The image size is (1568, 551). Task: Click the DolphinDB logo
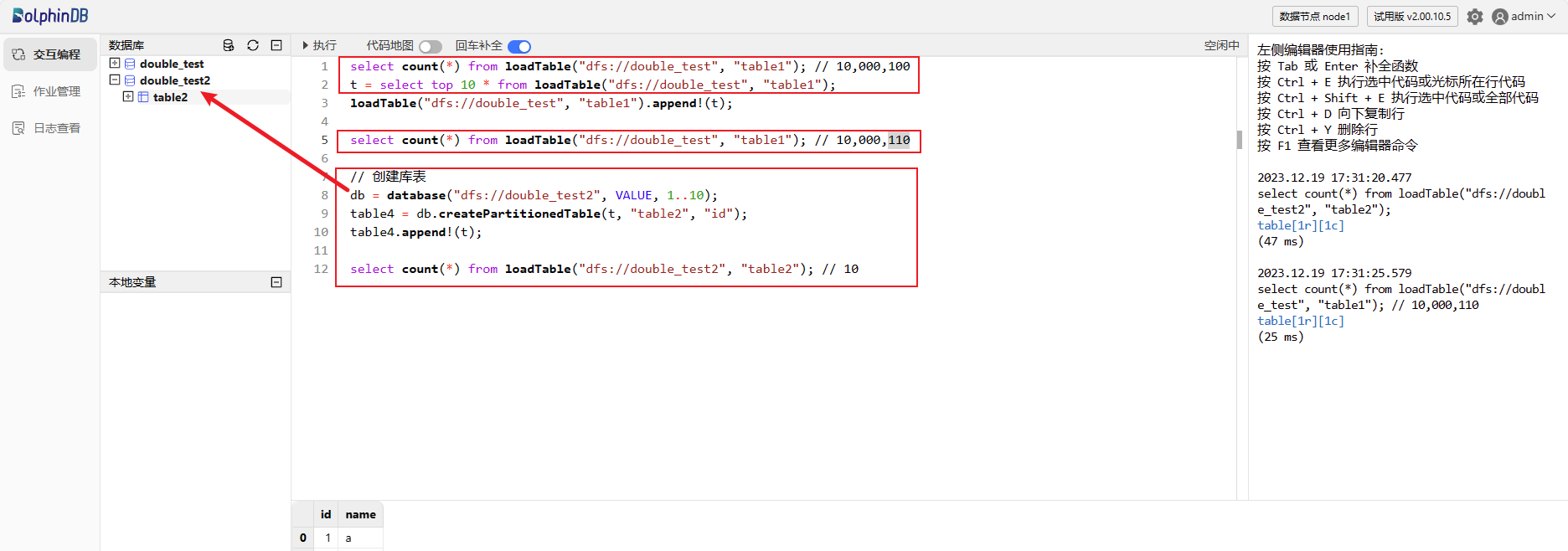(50, 16)
